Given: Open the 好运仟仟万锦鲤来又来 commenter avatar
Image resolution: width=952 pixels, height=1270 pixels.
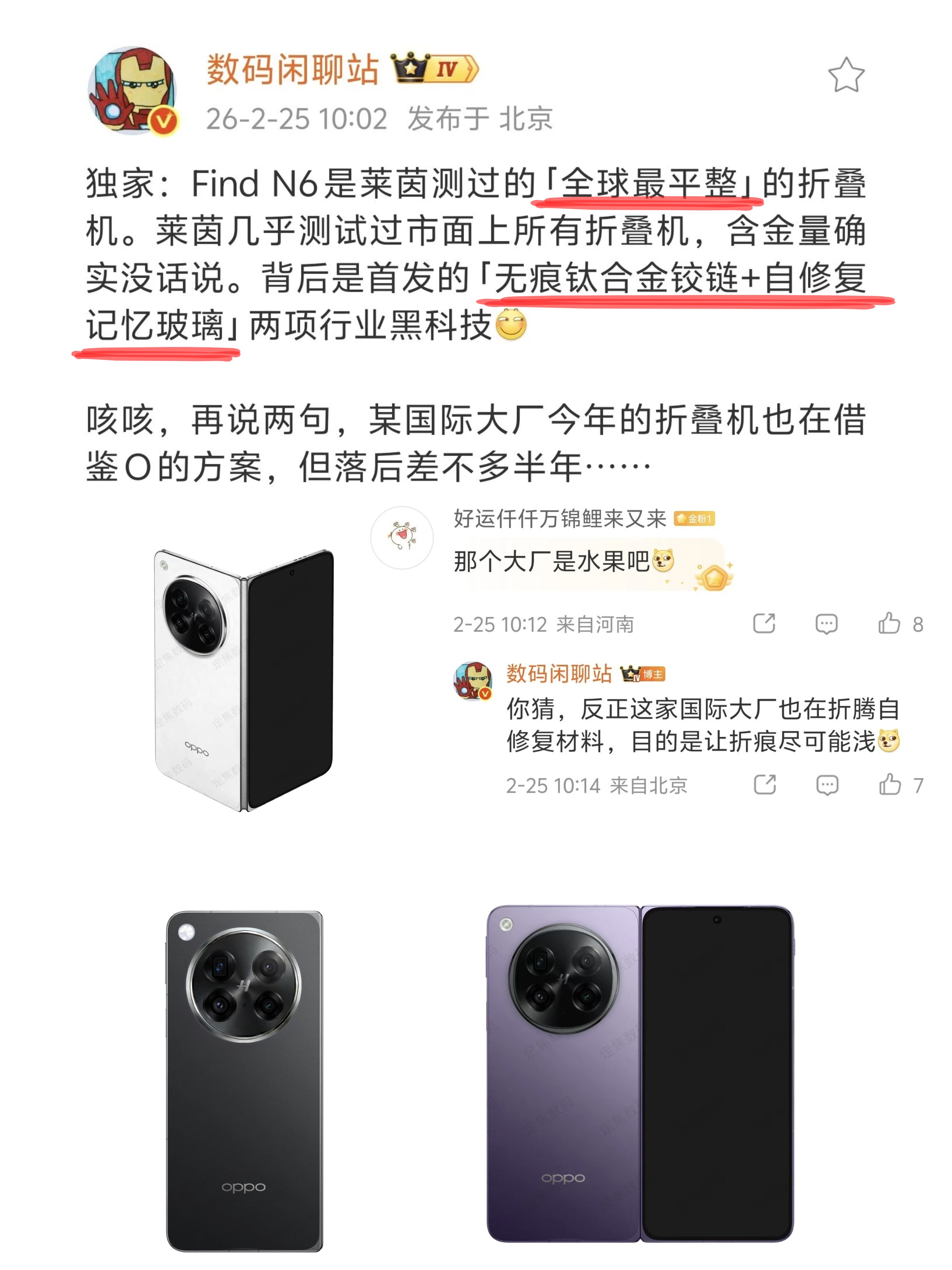Looking at the screenshot, I should pyautogui.click(x=402, y=538).
